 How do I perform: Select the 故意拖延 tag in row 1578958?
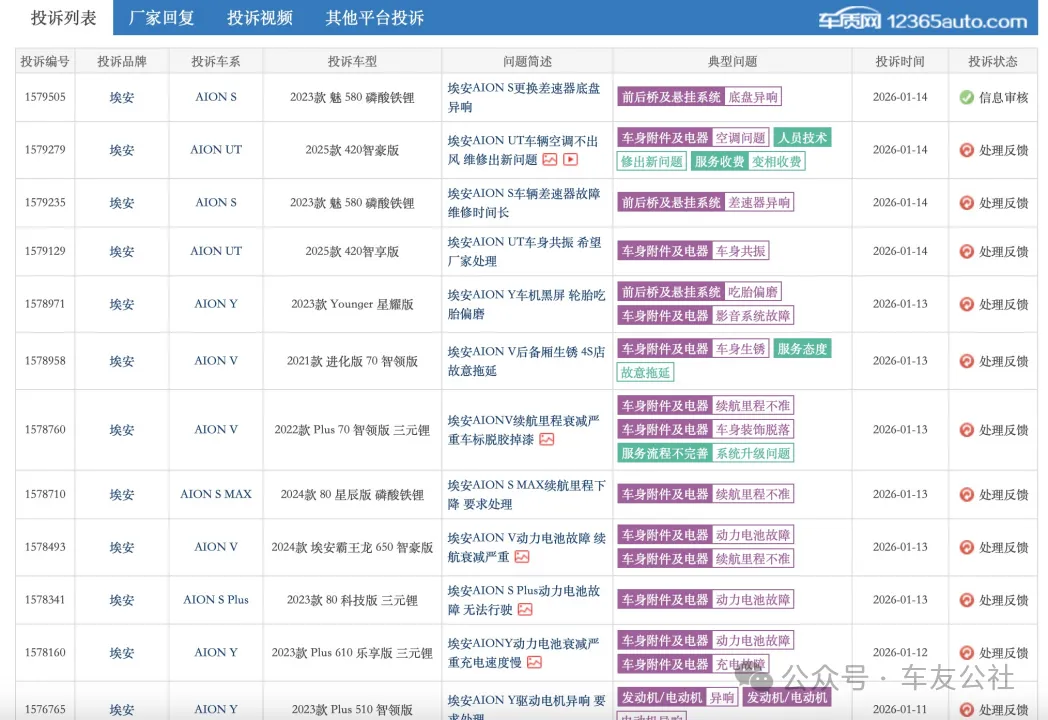tap(645, 372)
